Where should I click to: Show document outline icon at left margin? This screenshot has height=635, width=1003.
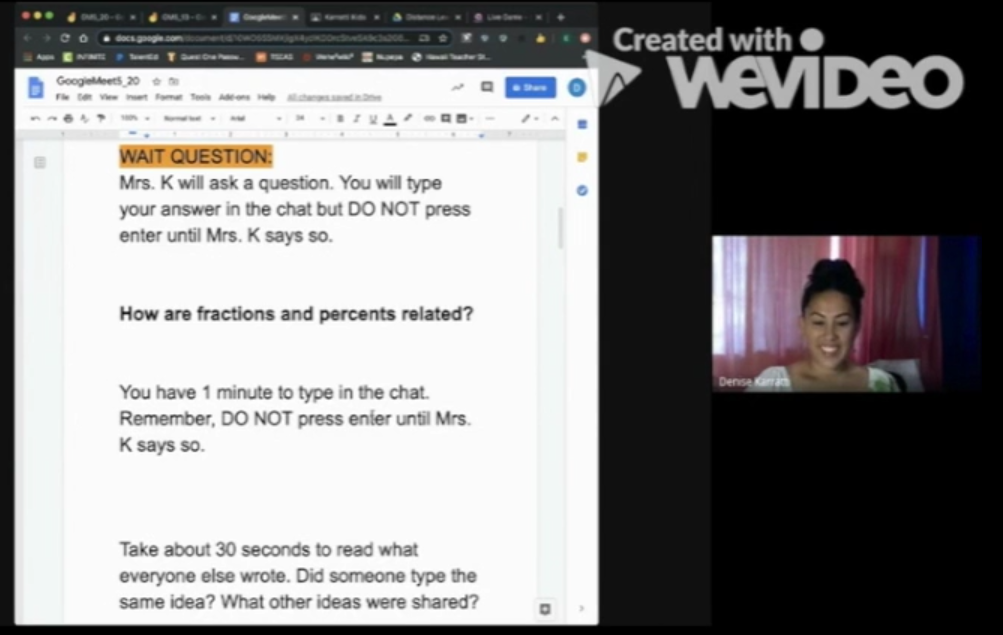coord(40,162)
